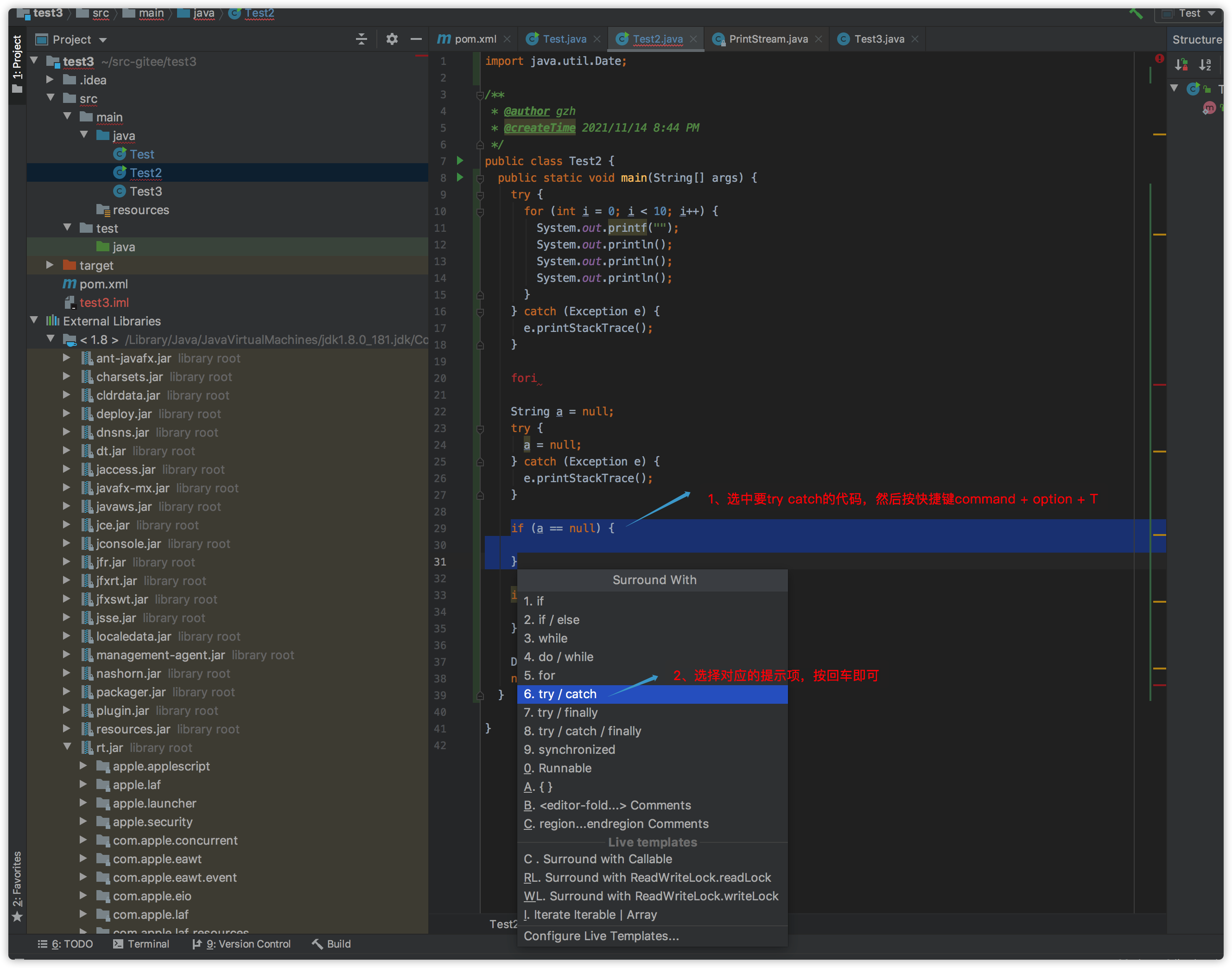Click the green build hammer icon
The image size is (1232, 968).
(1135, 13)
